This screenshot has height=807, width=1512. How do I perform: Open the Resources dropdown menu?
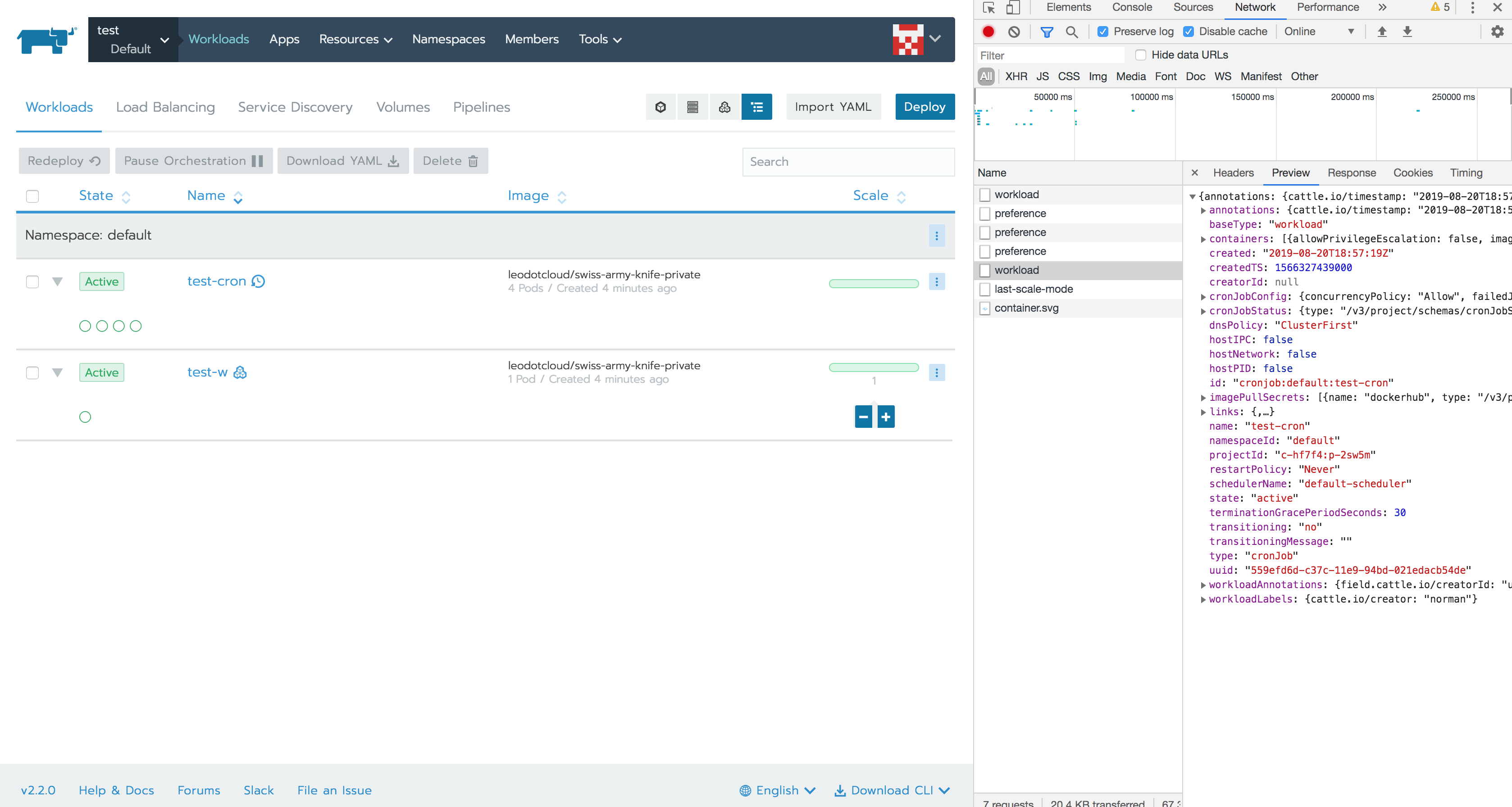coord(355,39)
